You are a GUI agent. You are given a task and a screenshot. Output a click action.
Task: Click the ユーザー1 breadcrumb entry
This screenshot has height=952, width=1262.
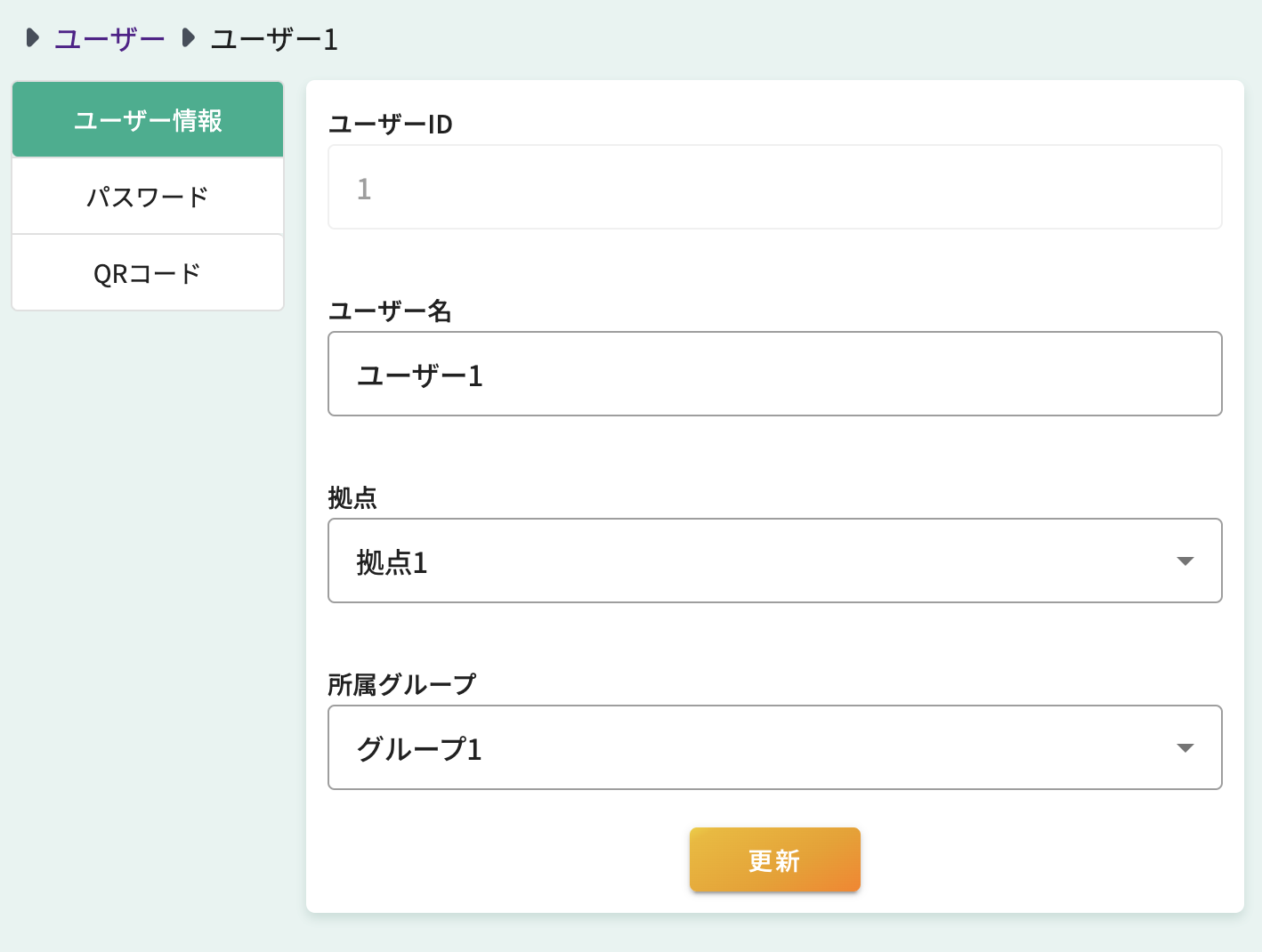(x=275, y=39)
